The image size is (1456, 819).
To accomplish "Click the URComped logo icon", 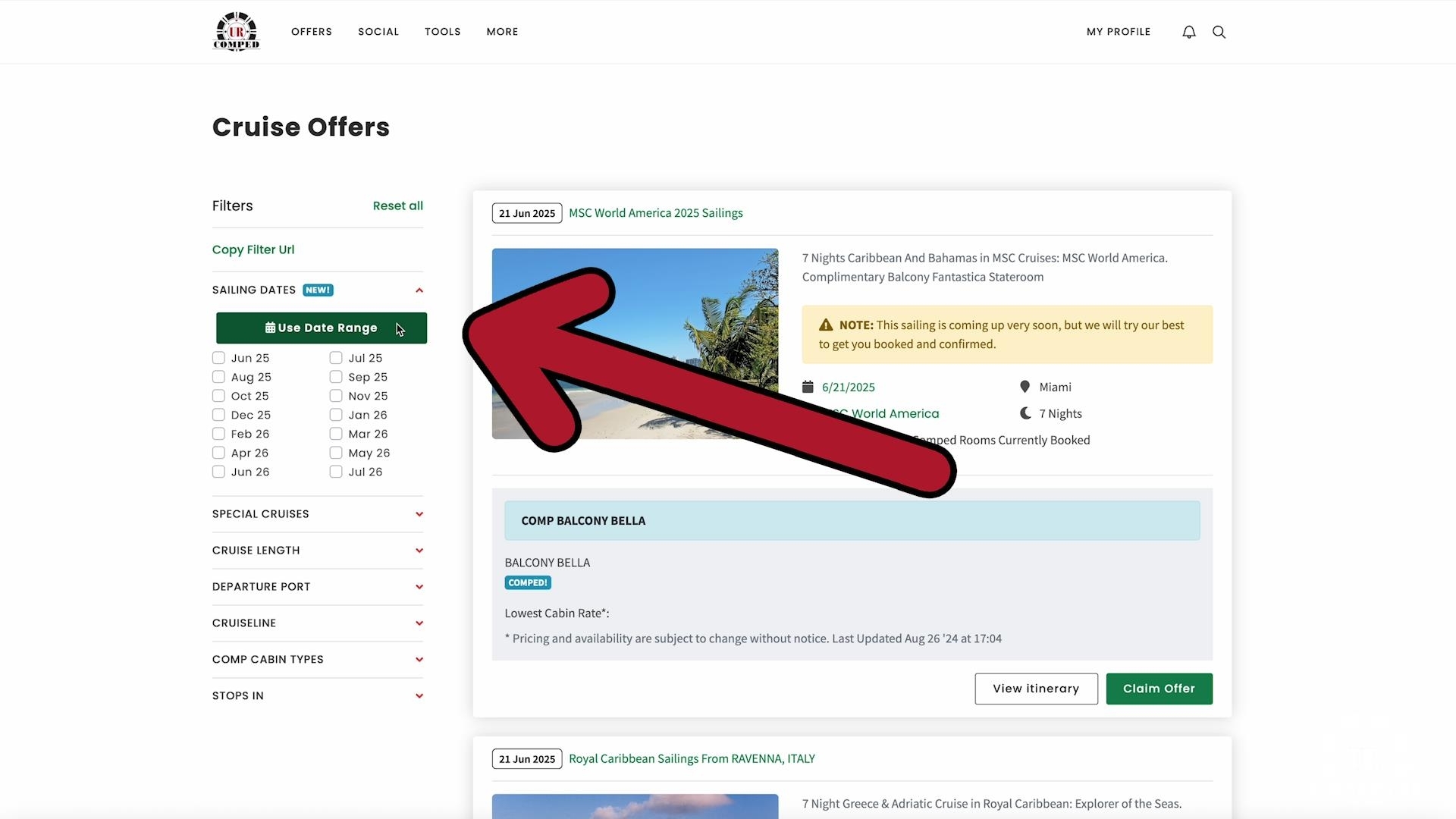I will [x=237, y=31].
